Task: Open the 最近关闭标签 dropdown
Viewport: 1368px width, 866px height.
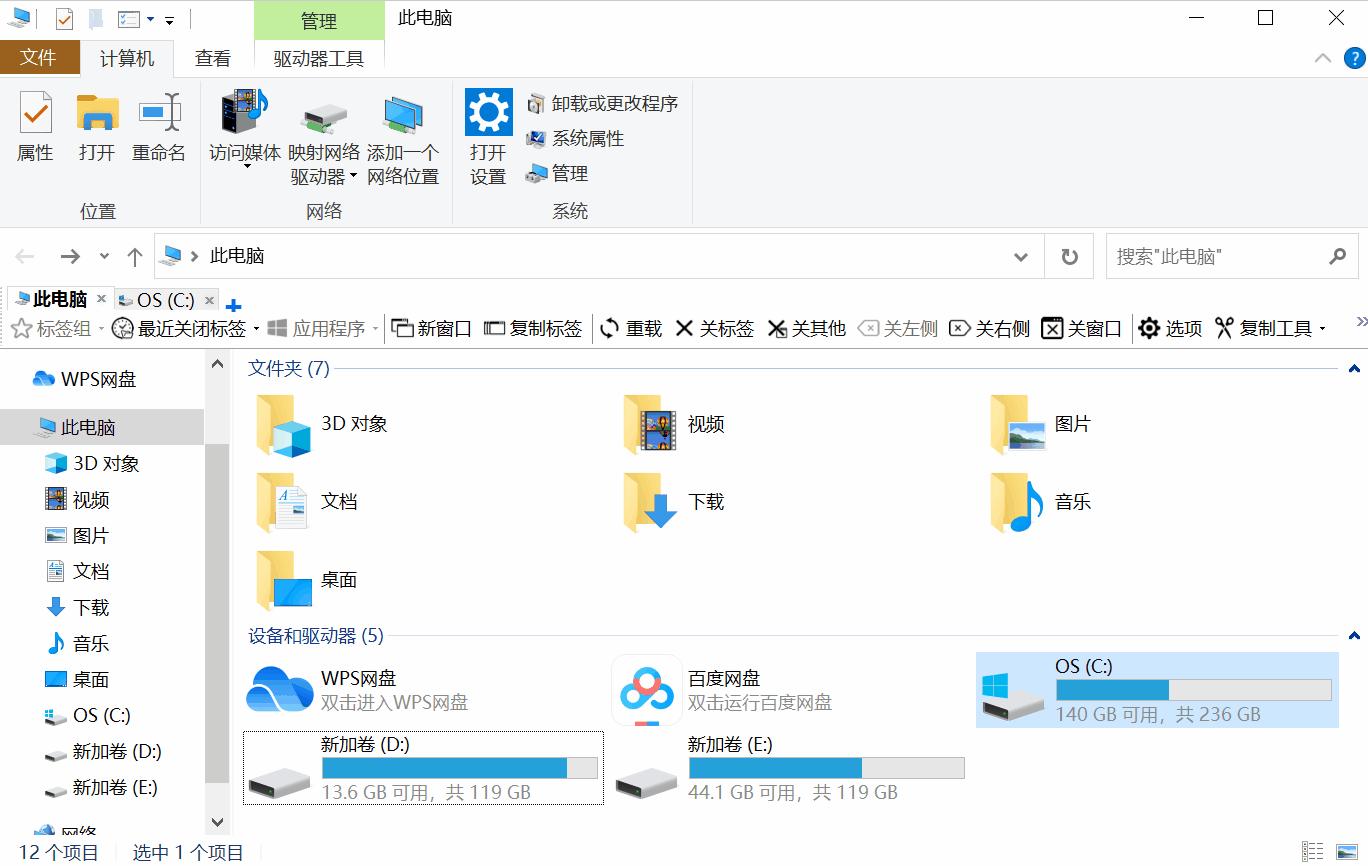Action: point(258,328)
